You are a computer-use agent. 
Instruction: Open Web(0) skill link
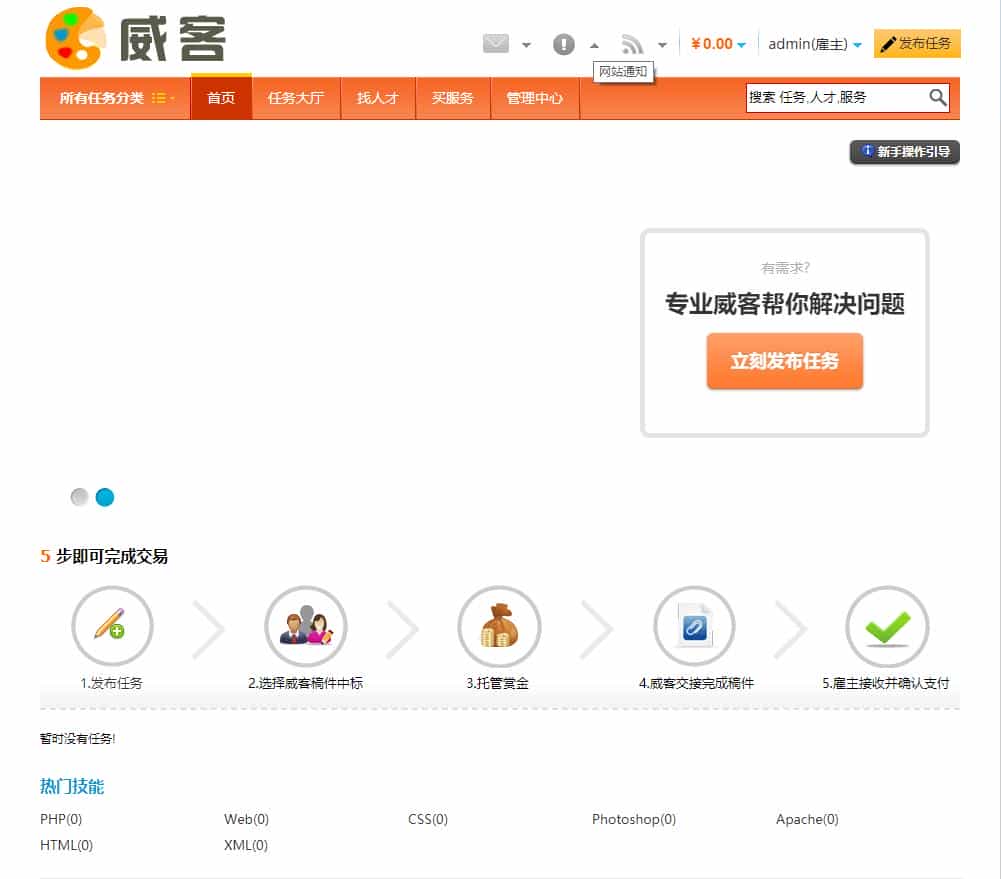click(x=246, y=819)
